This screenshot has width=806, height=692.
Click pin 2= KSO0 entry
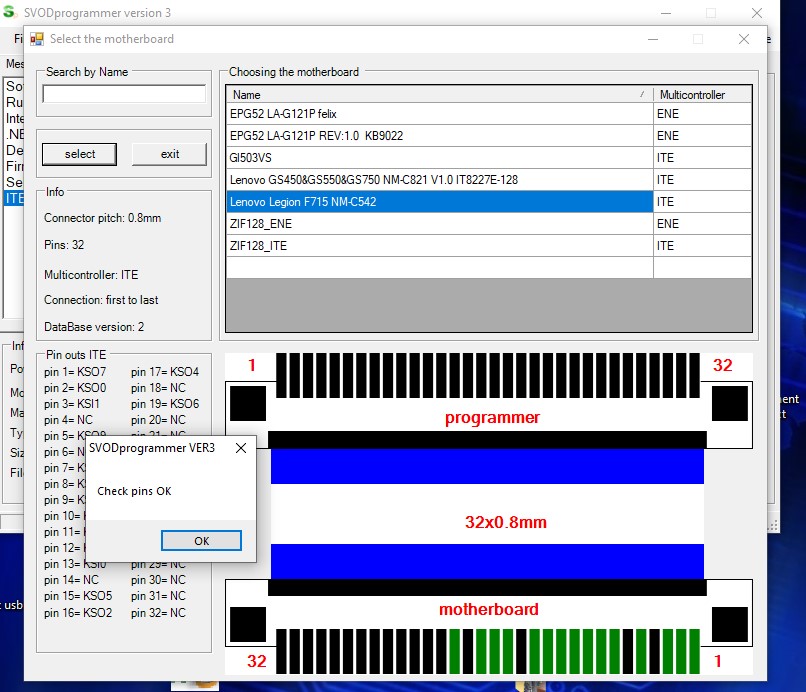click(75, 388)
